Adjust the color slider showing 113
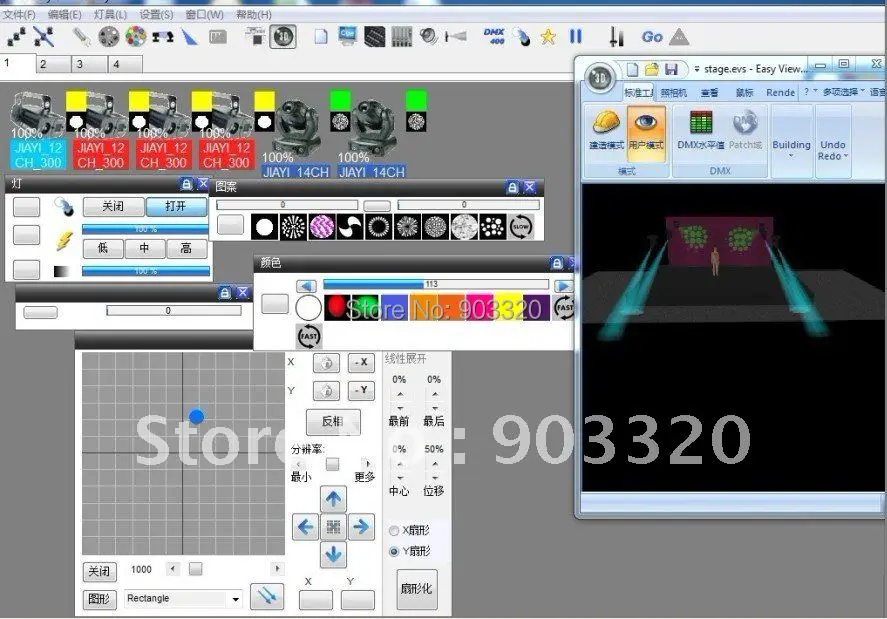The height and width of the screenshot is (619, 887). [x=436, y=284]
